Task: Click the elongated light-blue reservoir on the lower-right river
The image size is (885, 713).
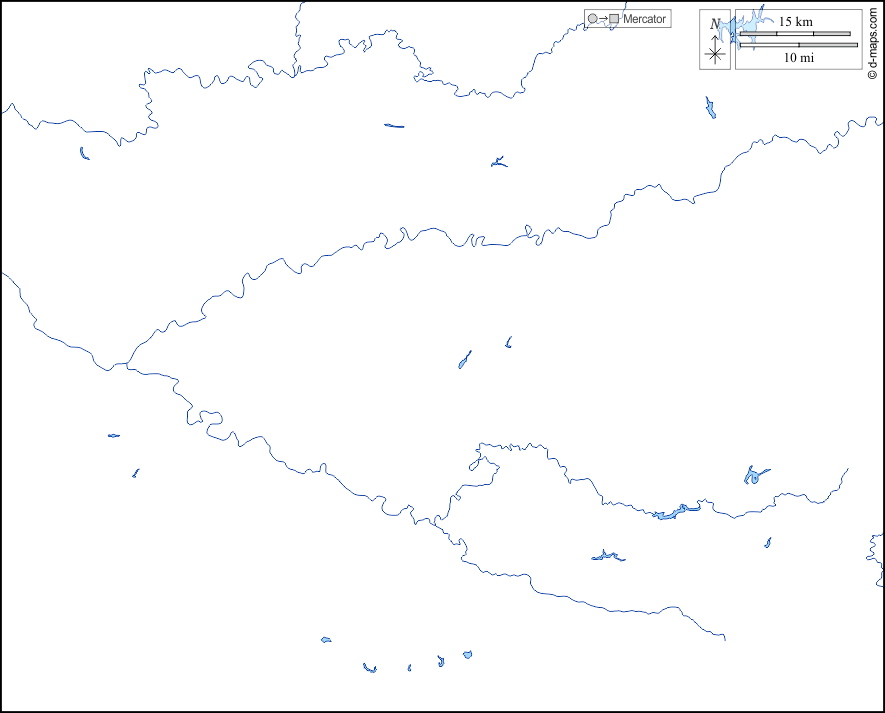Action: click(x=672, y=513)
